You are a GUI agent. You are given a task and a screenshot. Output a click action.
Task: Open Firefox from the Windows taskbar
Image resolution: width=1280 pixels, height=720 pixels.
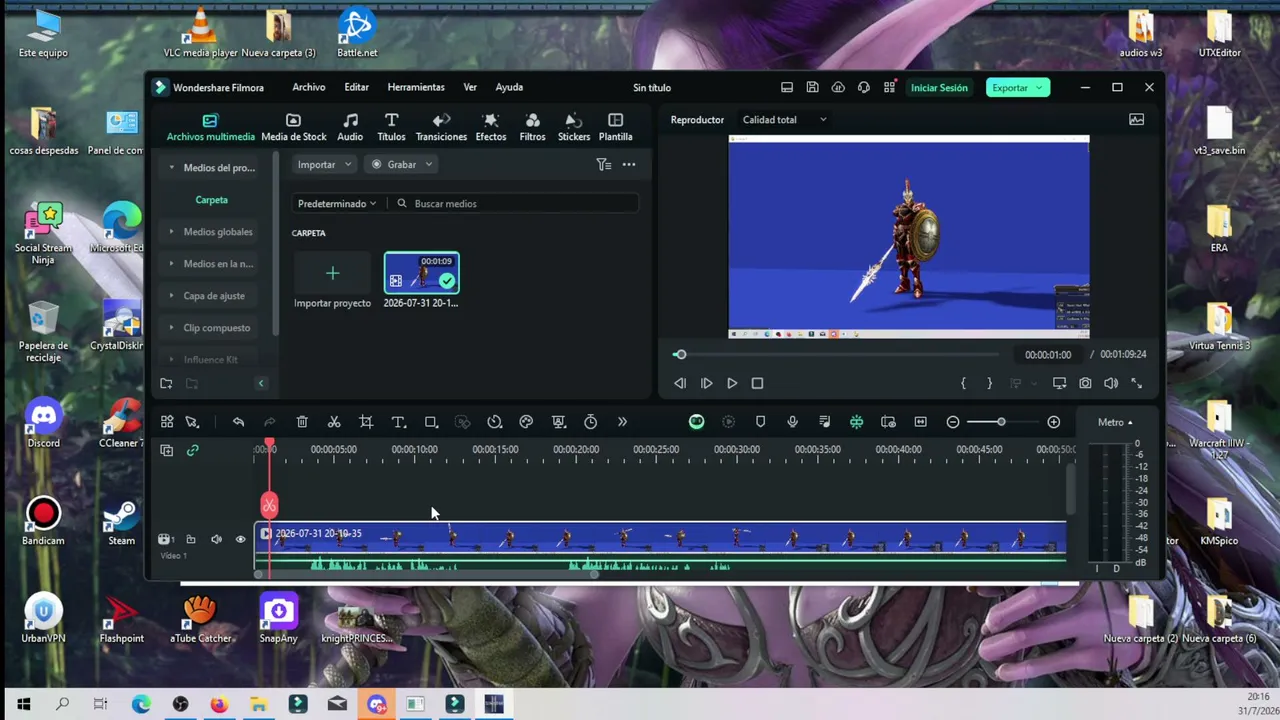point(219,704)
